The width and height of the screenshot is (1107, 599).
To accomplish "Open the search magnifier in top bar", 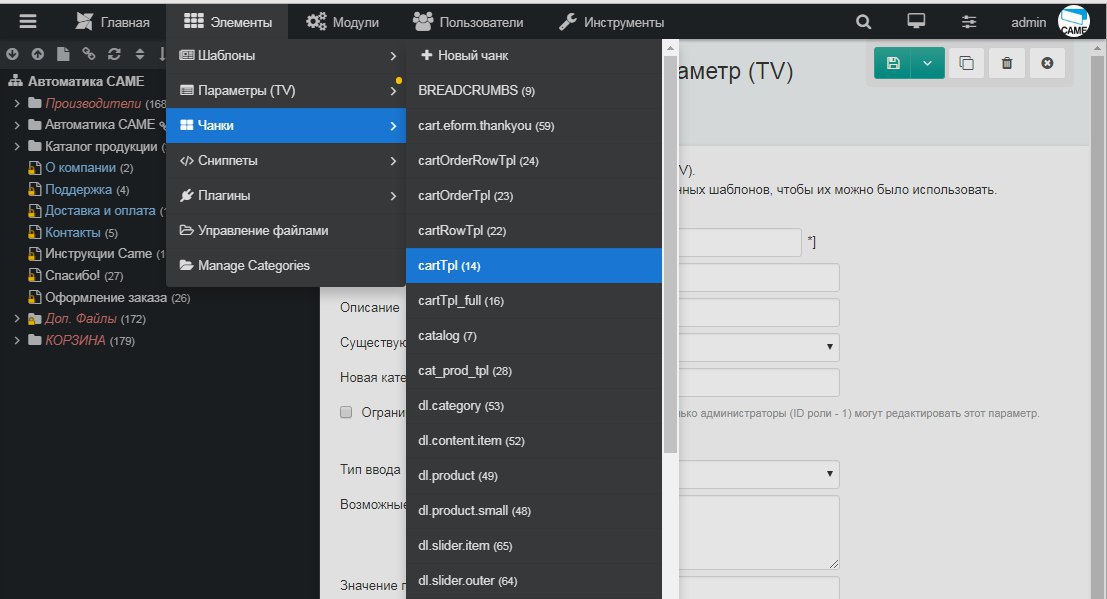I will (863, 22).
